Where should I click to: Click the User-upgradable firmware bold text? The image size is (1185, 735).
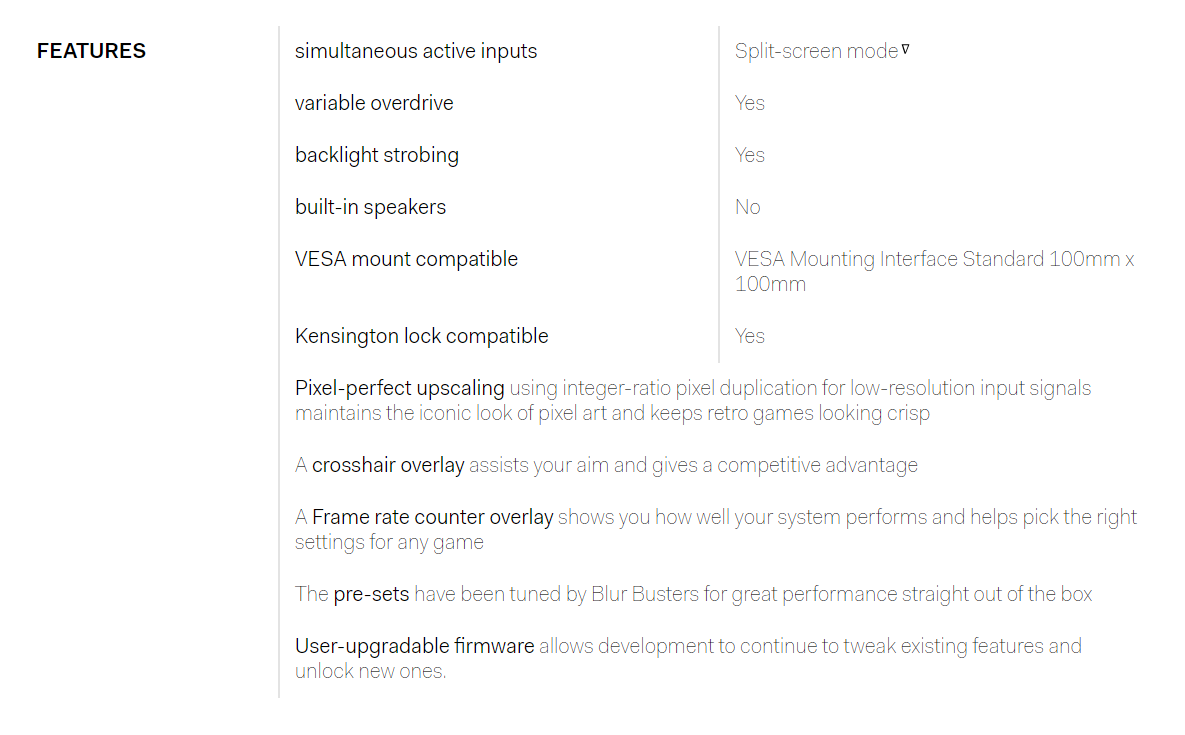414,647
